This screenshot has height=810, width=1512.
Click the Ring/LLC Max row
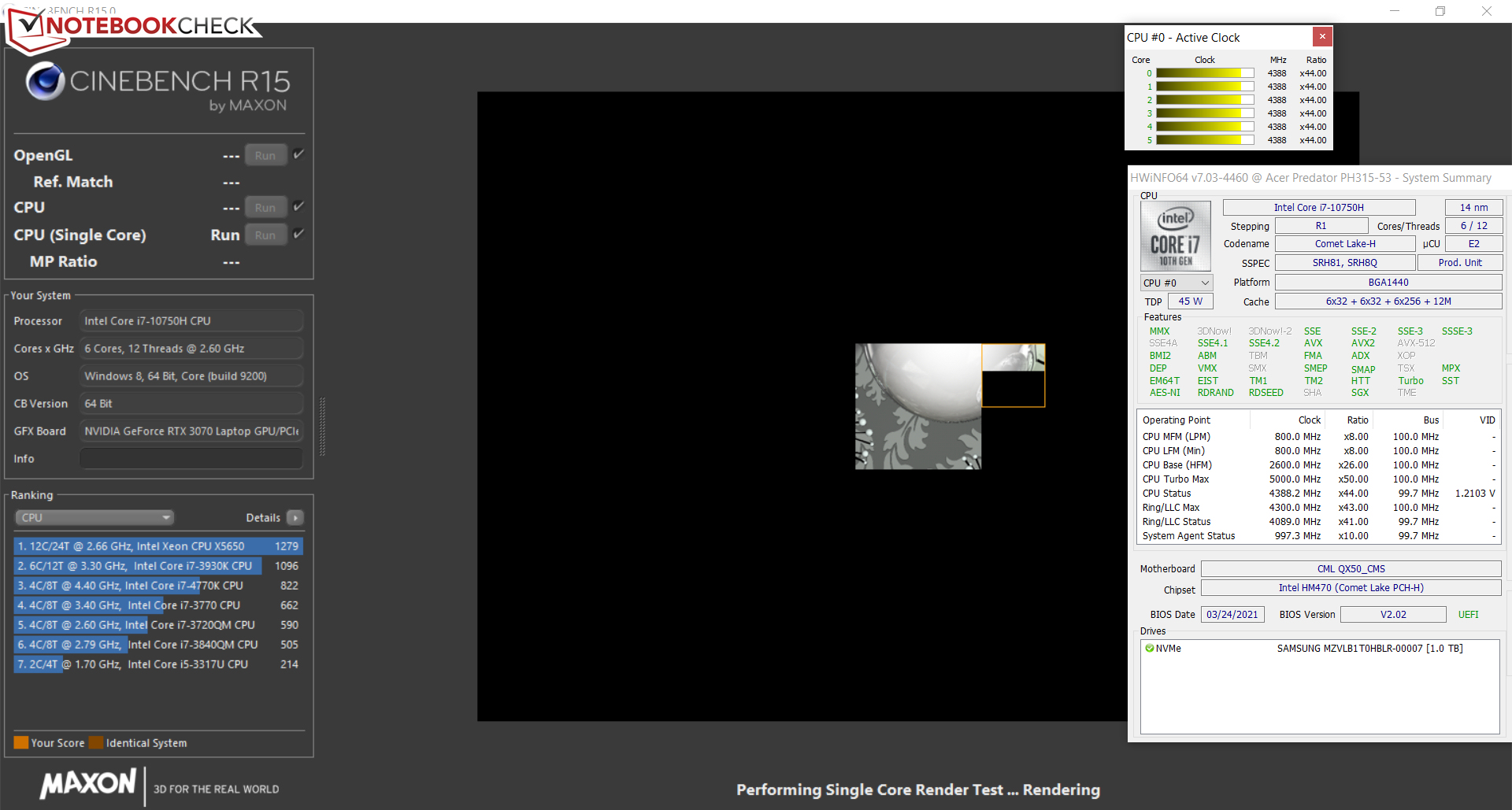coord(1319,508)
